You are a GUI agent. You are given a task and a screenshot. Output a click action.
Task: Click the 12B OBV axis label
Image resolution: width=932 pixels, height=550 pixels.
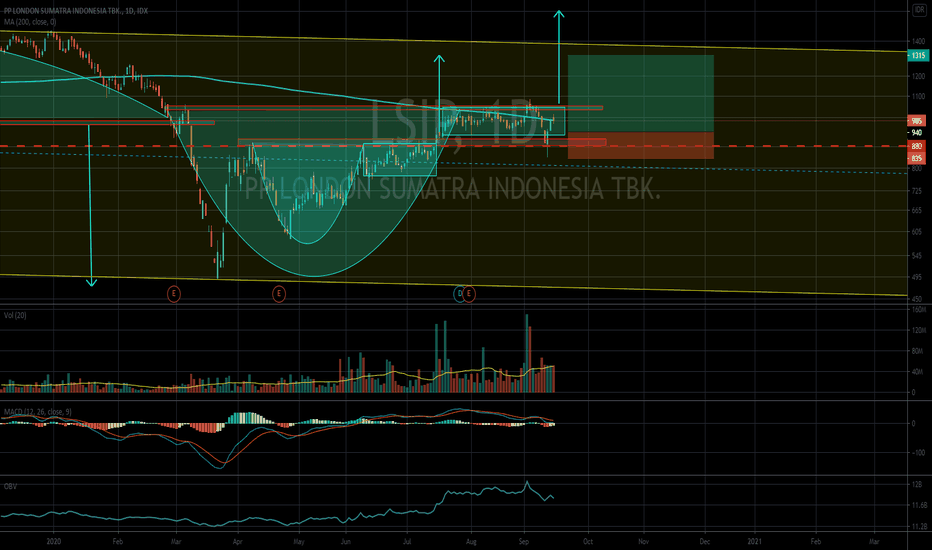[917, 484]
